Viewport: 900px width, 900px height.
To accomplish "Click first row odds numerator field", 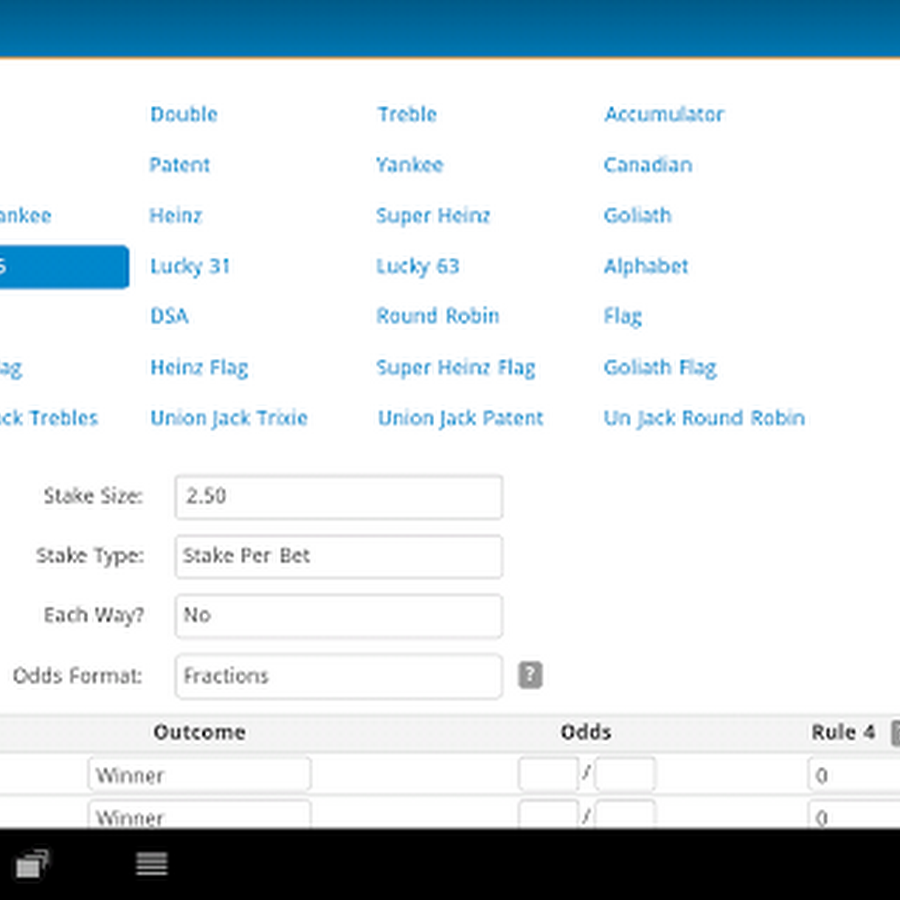I will point(548,774).
